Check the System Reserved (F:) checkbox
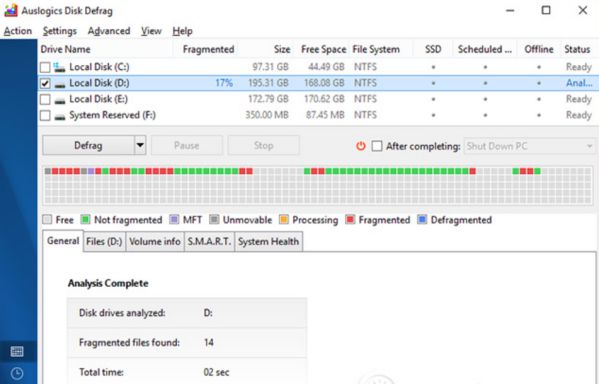The image size is (599, 384). click(45, 115)
